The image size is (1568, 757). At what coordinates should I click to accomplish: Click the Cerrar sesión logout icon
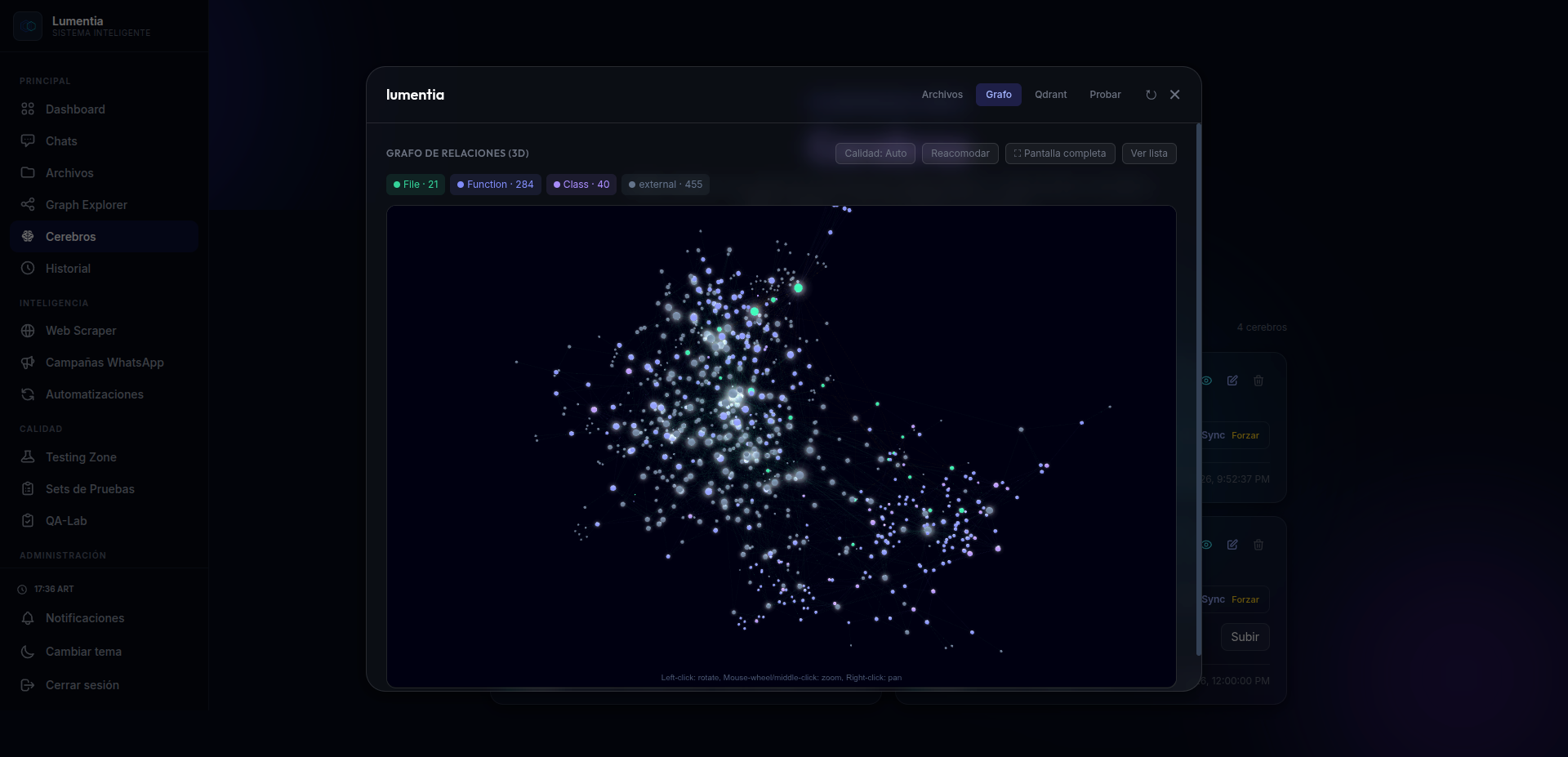28,685
